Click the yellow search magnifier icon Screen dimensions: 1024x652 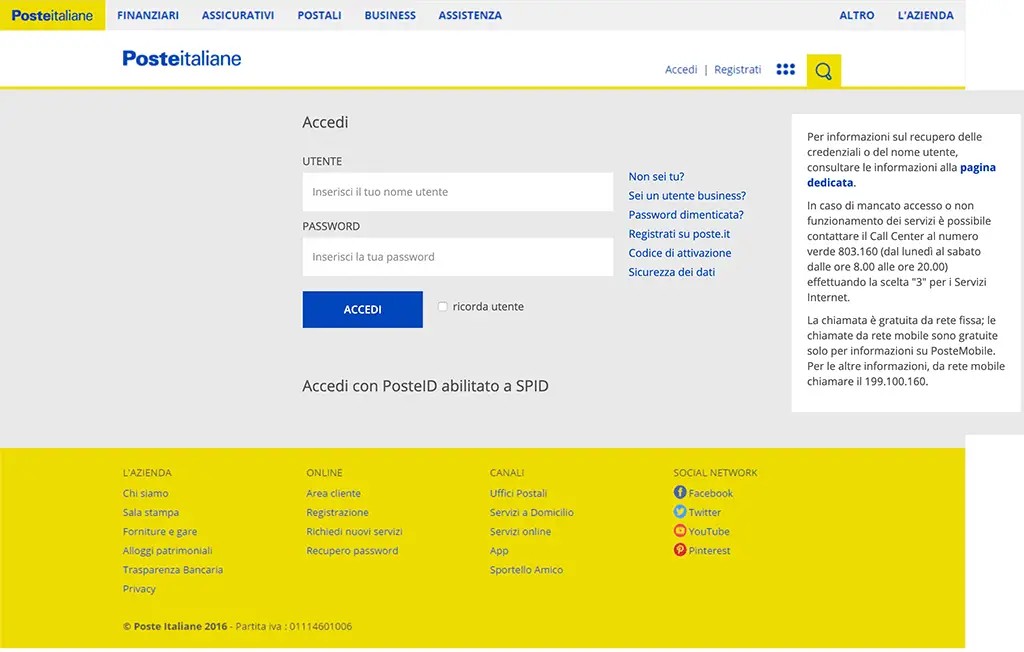tap(824, 71)
